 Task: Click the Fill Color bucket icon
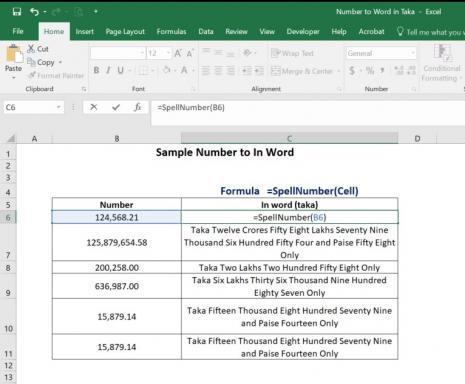[x=166, y=70]
